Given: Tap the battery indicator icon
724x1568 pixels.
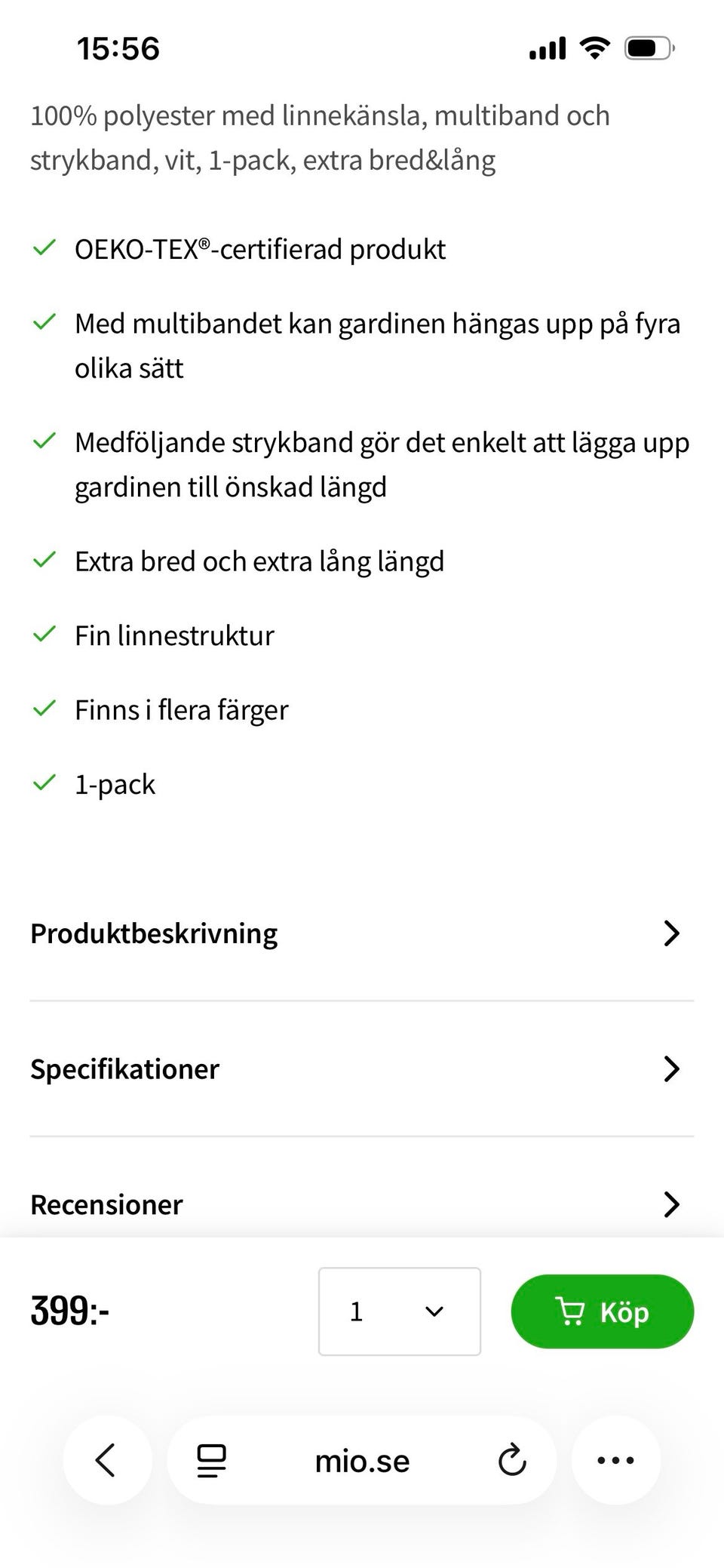Looking at the screenshot, I should (649, 49).
